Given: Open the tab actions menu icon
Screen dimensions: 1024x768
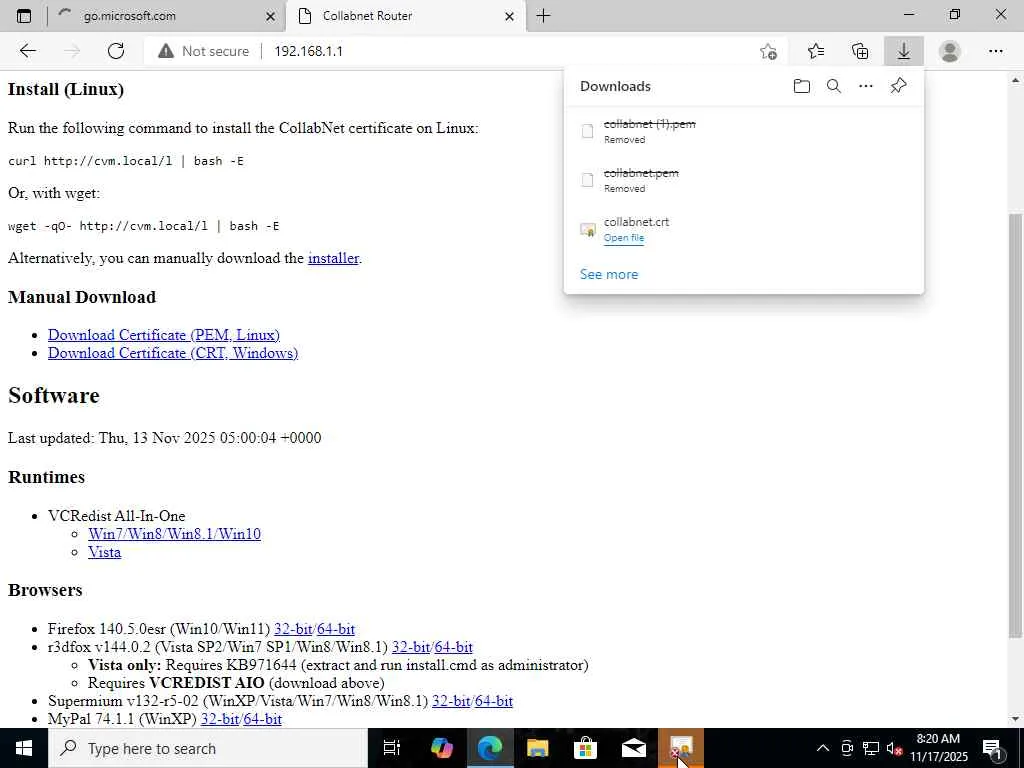Looking at the screenshot, I should coord(24,16).
